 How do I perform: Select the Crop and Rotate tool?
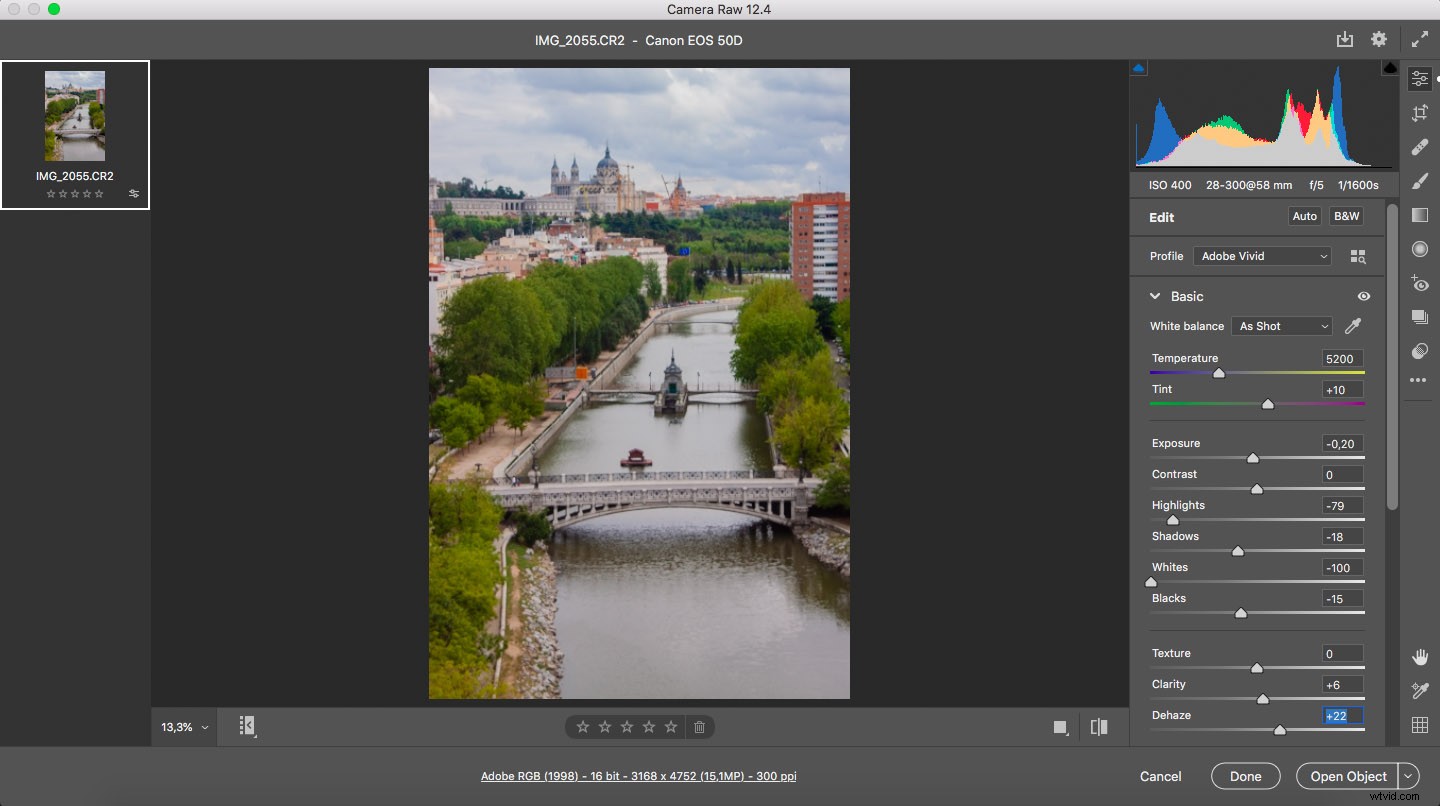[1419, 113]
